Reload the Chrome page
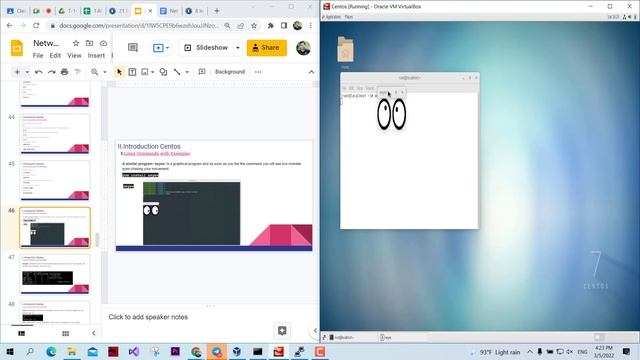The height and width of the screenshot is (360, 640). 36,25
